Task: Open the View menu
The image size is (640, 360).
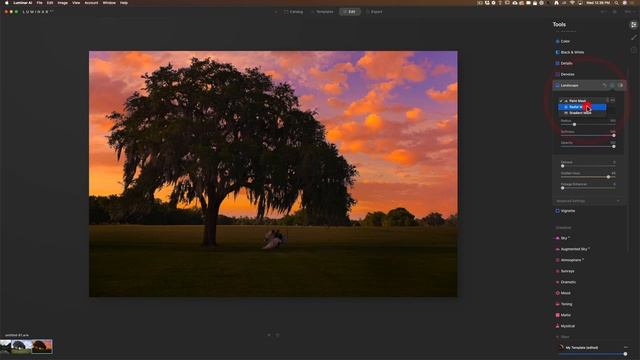Action: [x=76, y=3]
